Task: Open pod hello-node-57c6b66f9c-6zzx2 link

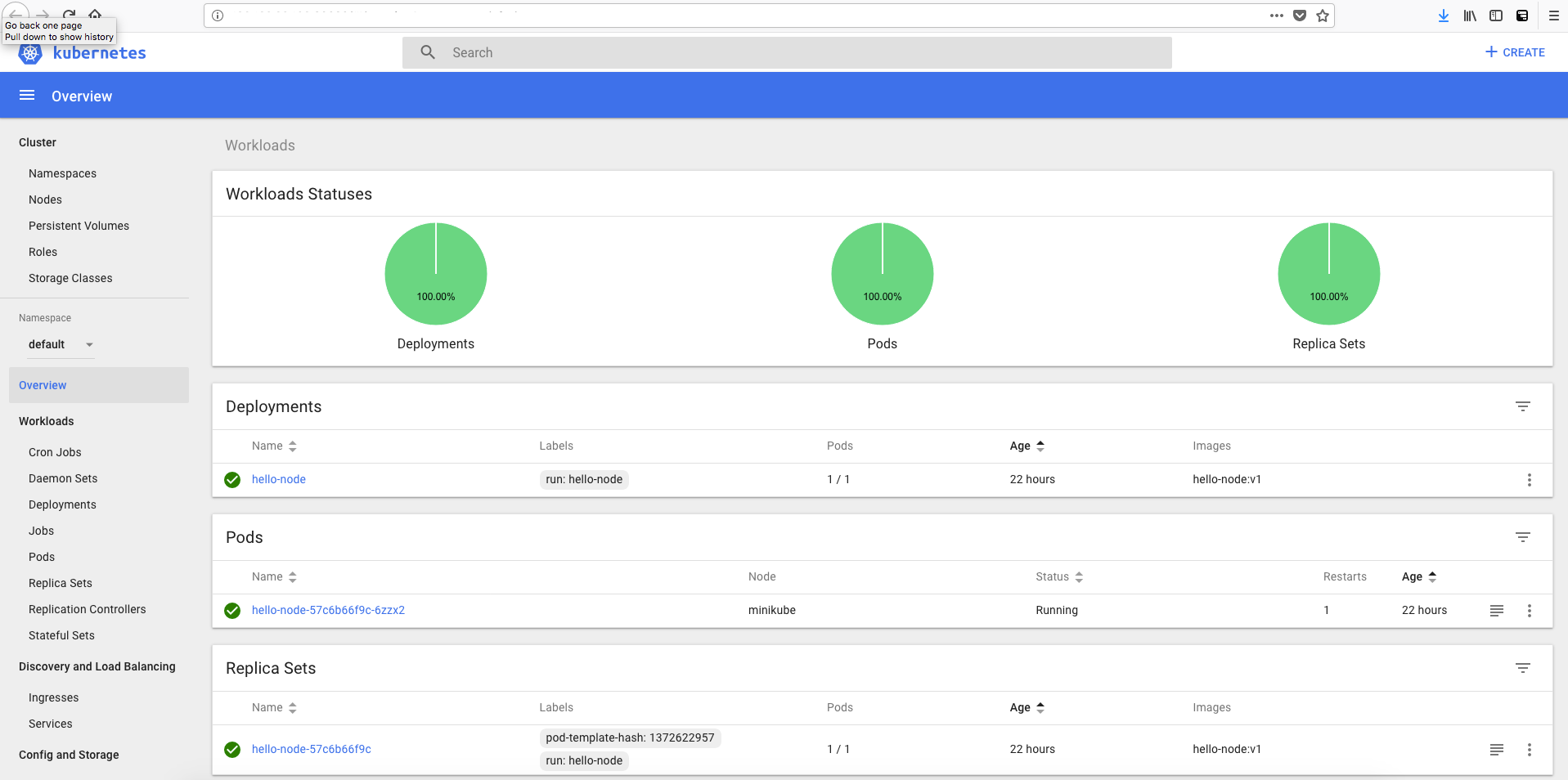Action: (x=328, y=610)
